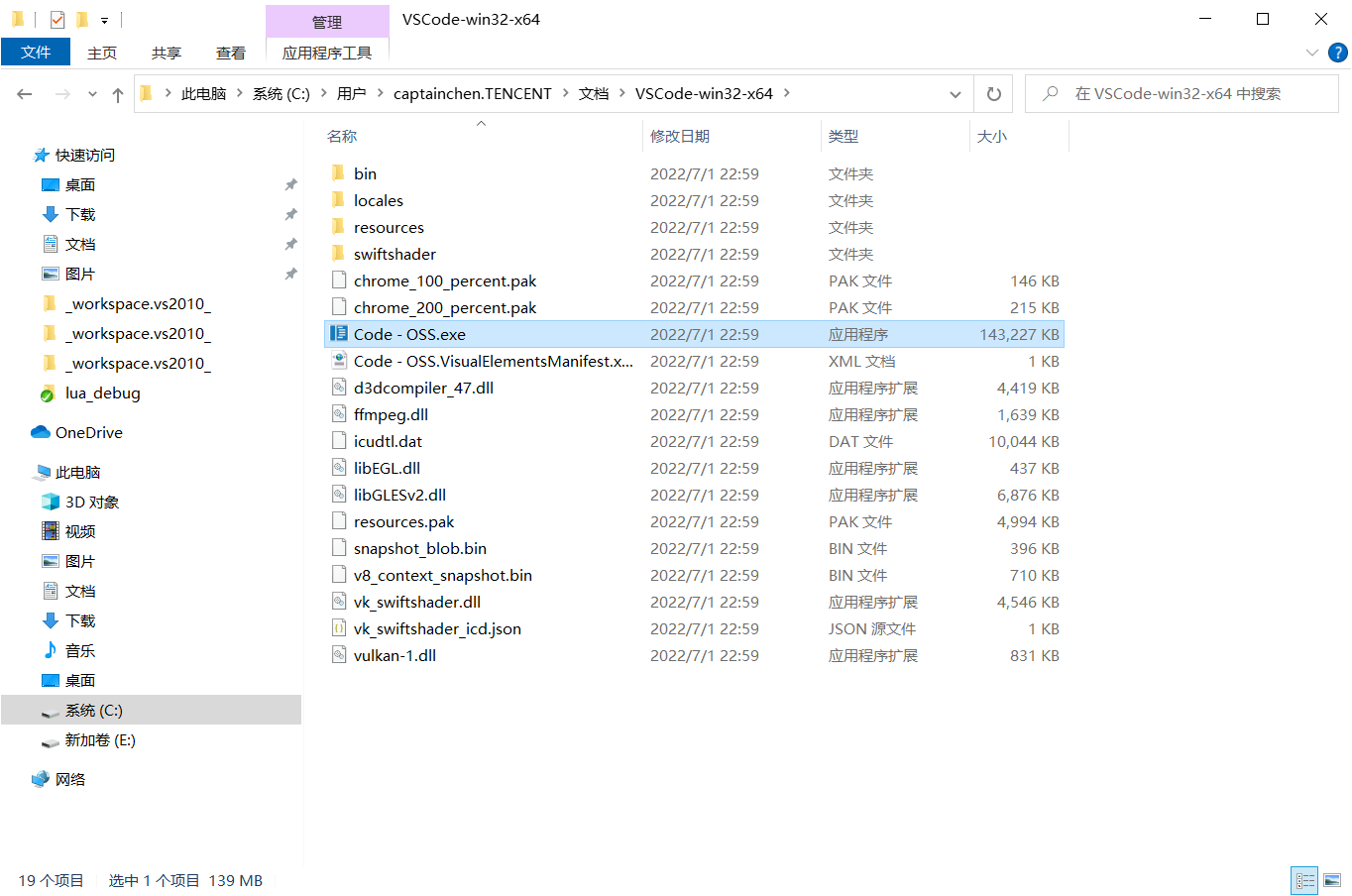
Task: Click the 视频 film icon
Action: 51,531
